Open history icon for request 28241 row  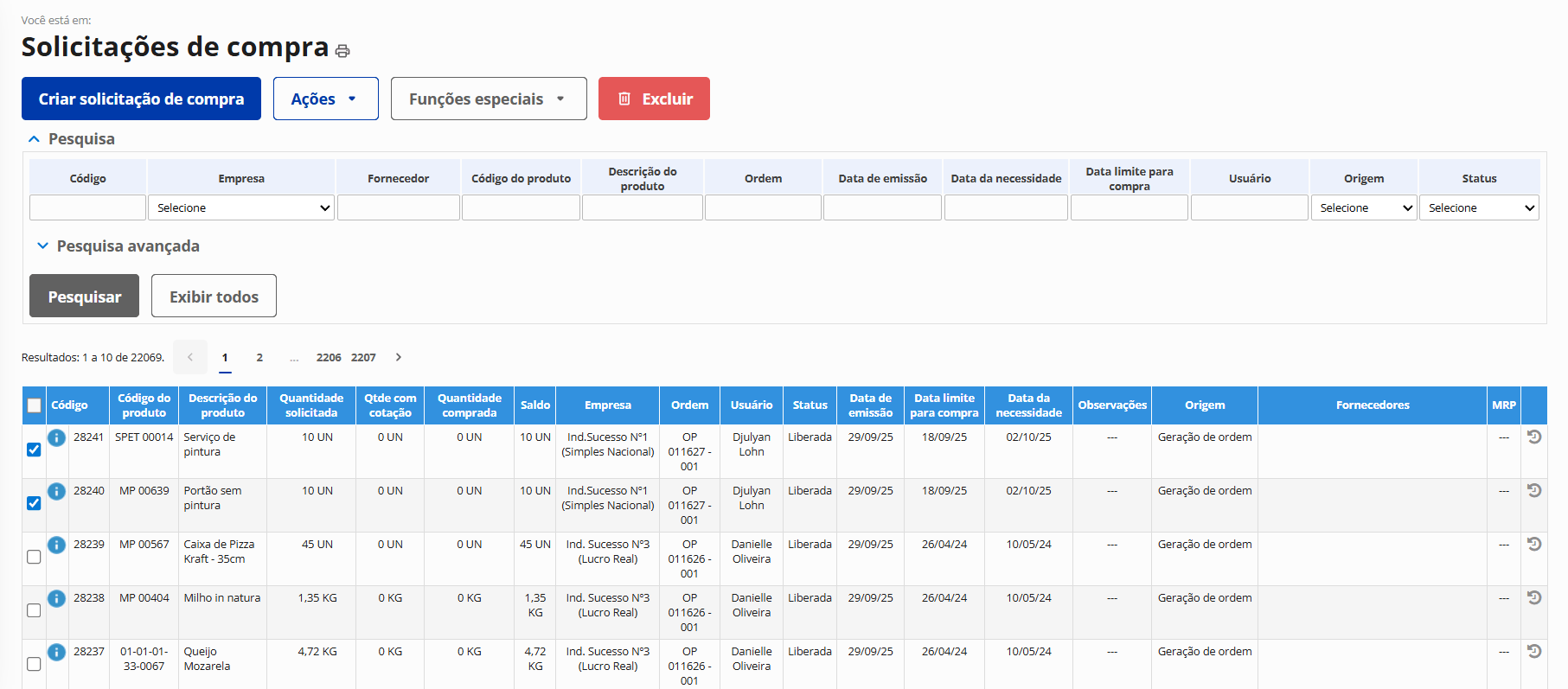1533,437
